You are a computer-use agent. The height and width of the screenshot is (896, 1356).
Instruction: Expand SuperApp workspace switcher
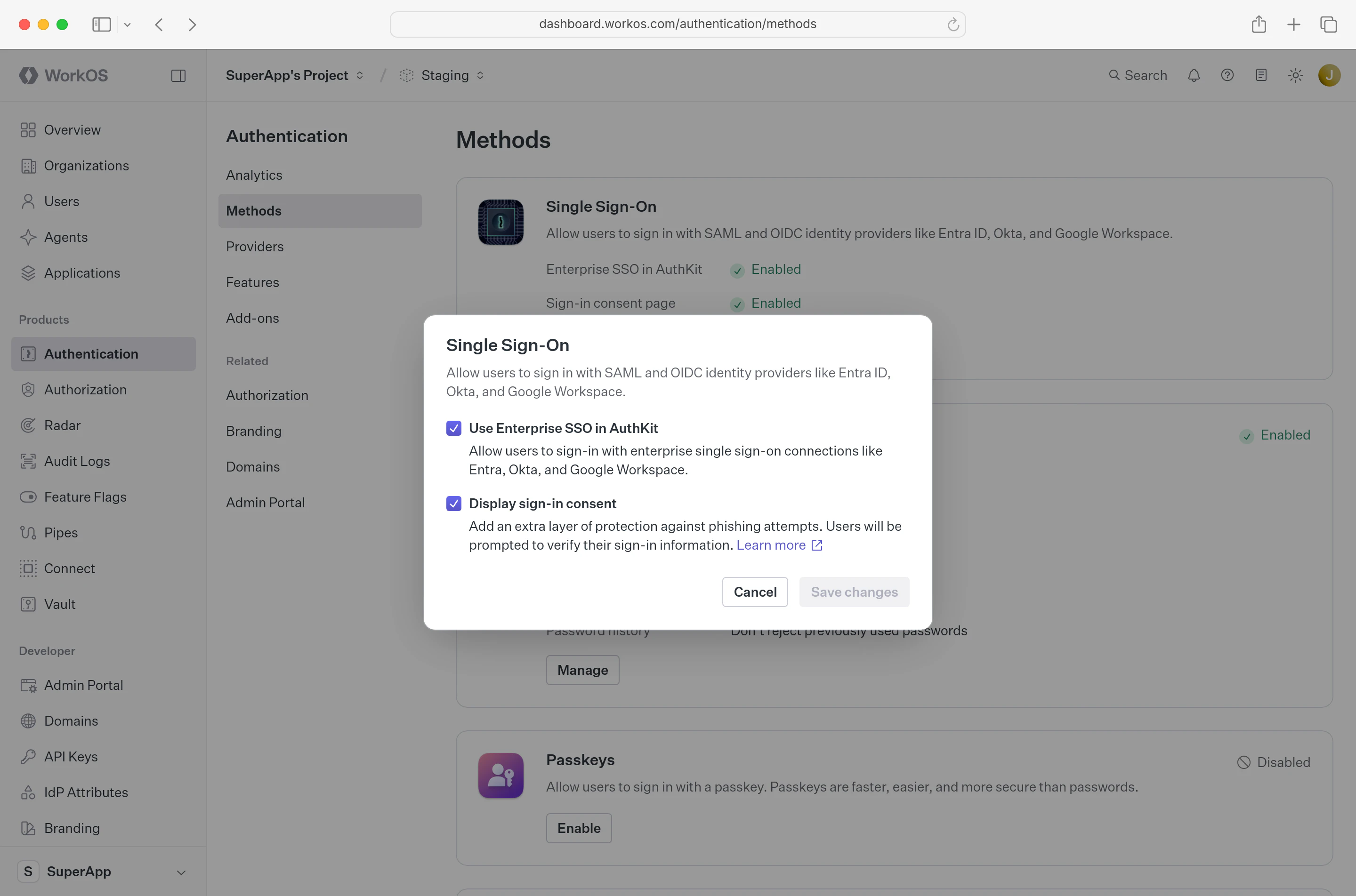click(103, 872)
